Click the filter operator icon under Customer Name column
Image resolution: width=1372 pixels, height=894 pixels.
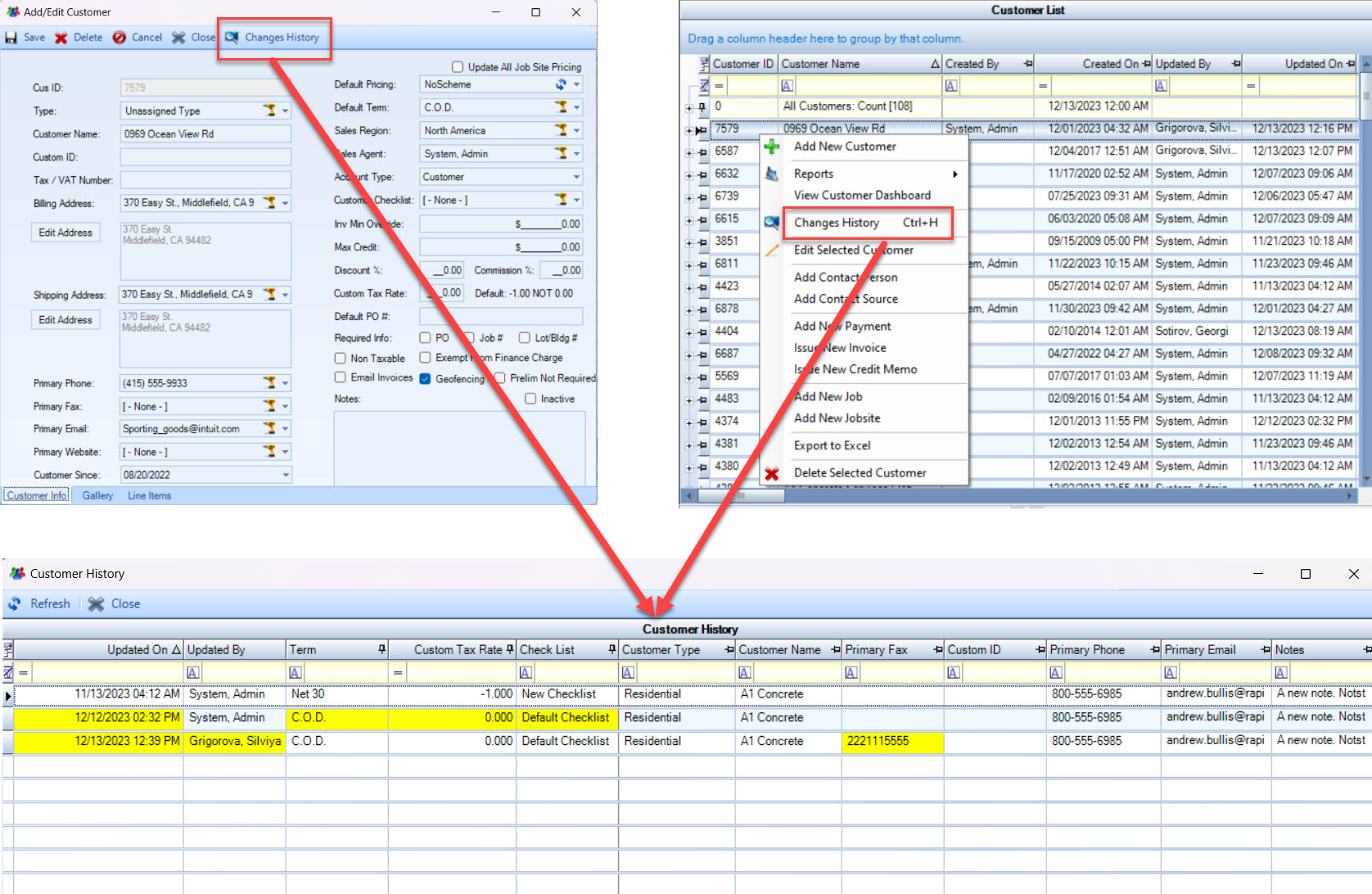[x=787, y=85]
